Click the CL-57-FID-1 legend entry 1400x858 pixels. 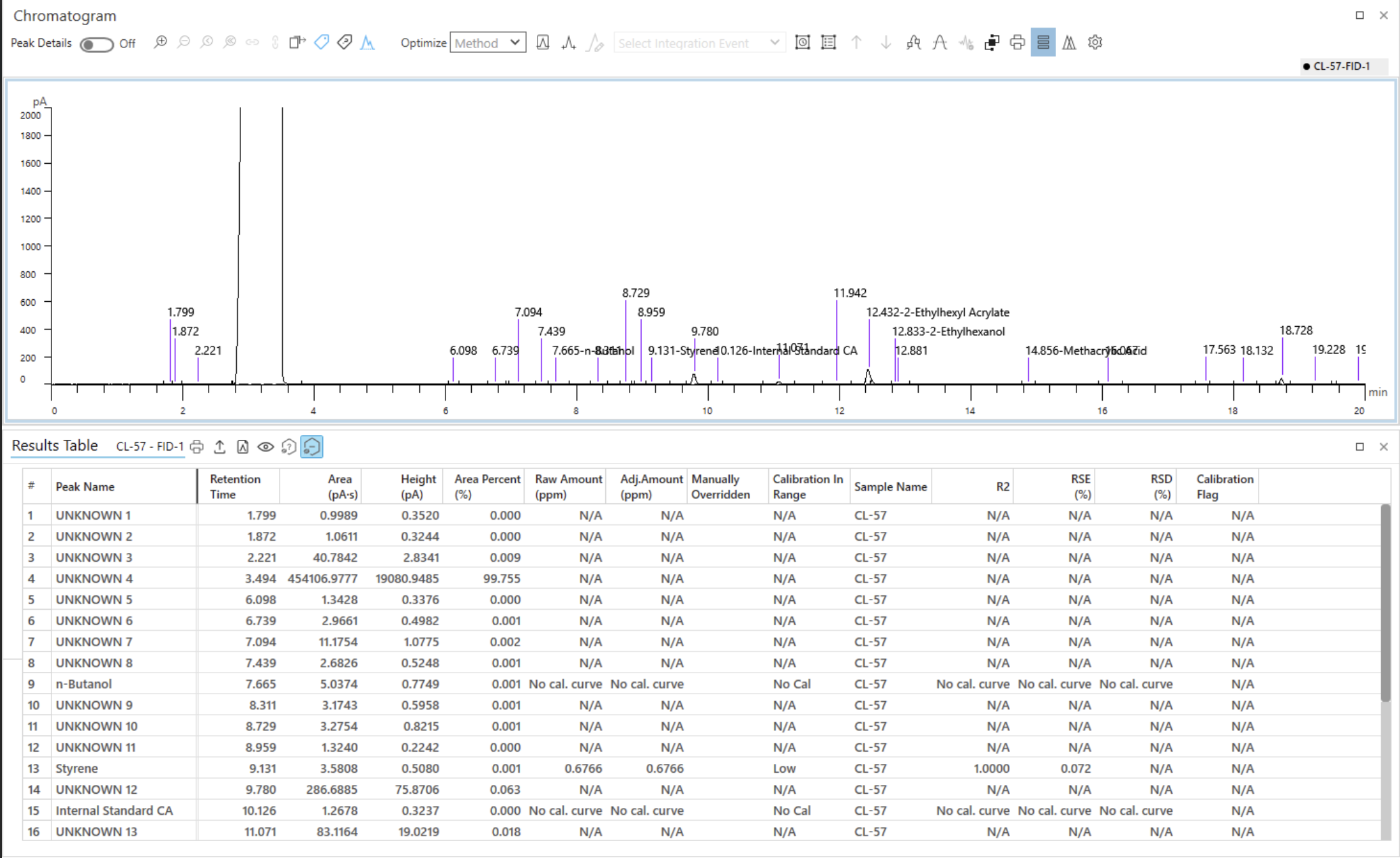click(1340, 66)
